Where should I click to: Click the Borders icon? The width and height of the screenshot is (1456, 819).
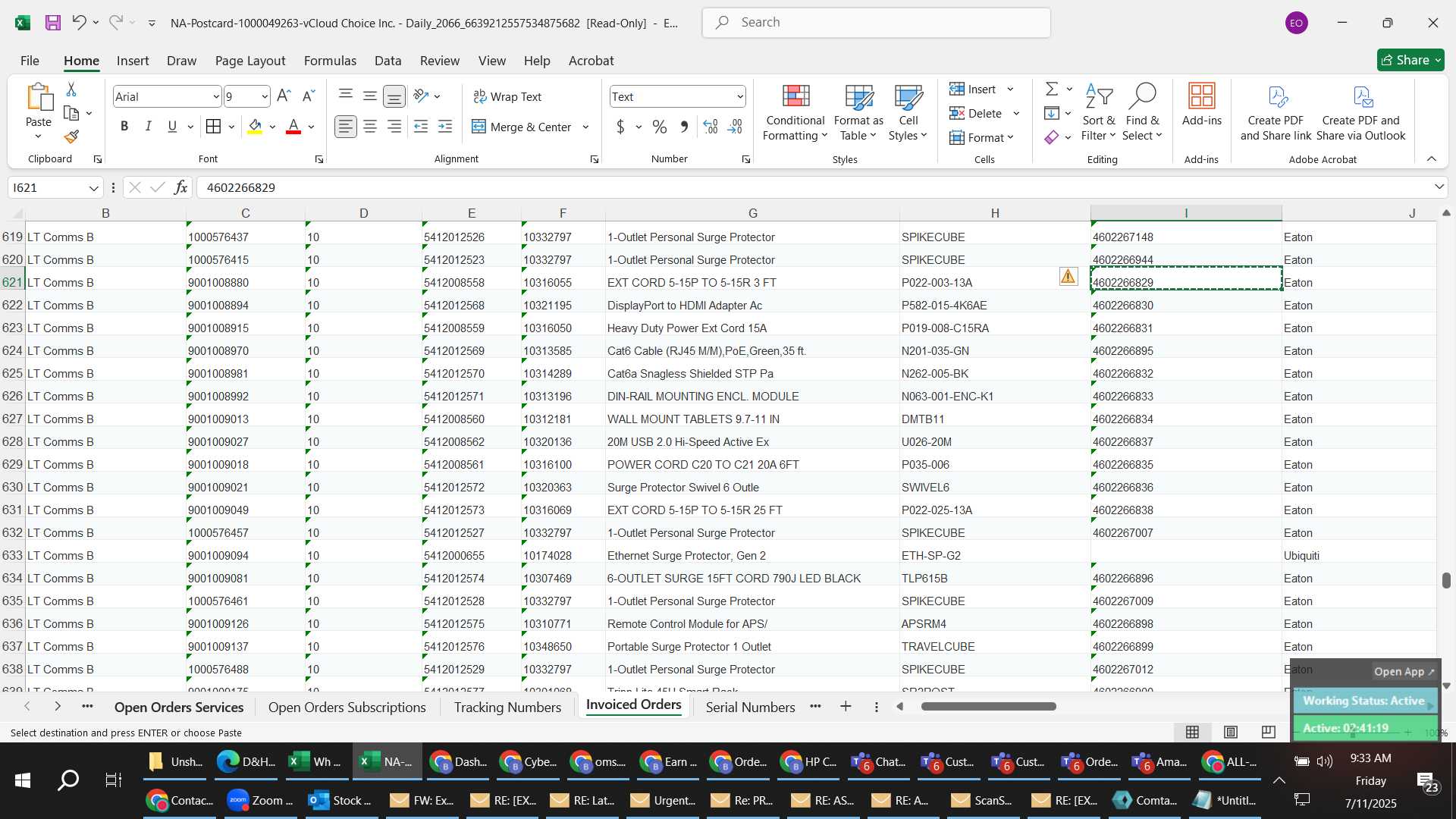214,127
